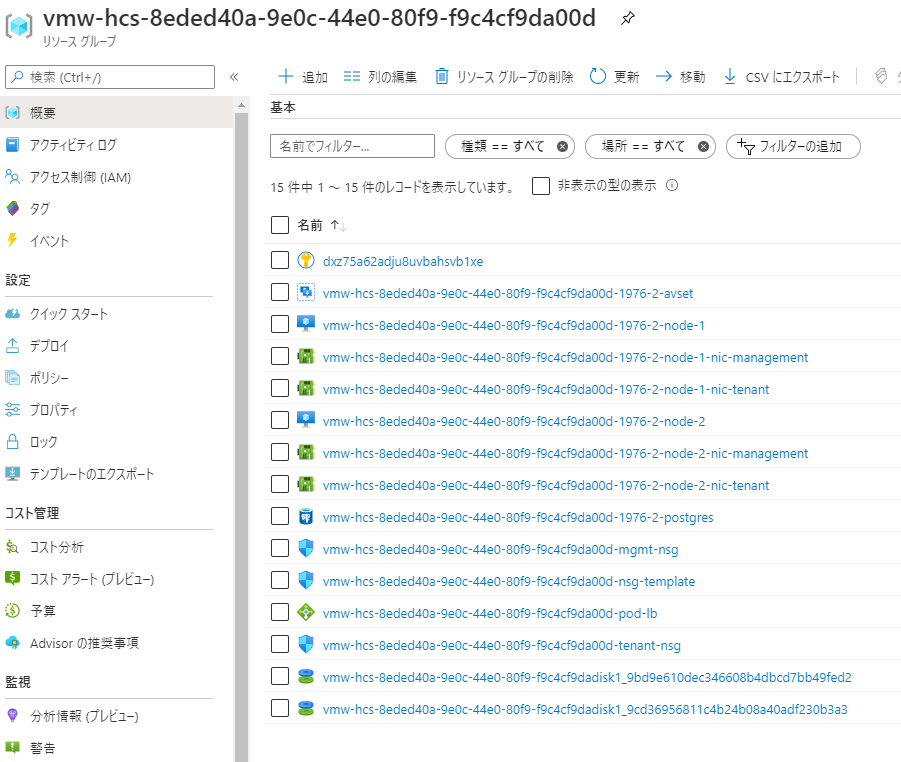Focus the 検索 (Ctrl+/) search box

coord(110,77)
